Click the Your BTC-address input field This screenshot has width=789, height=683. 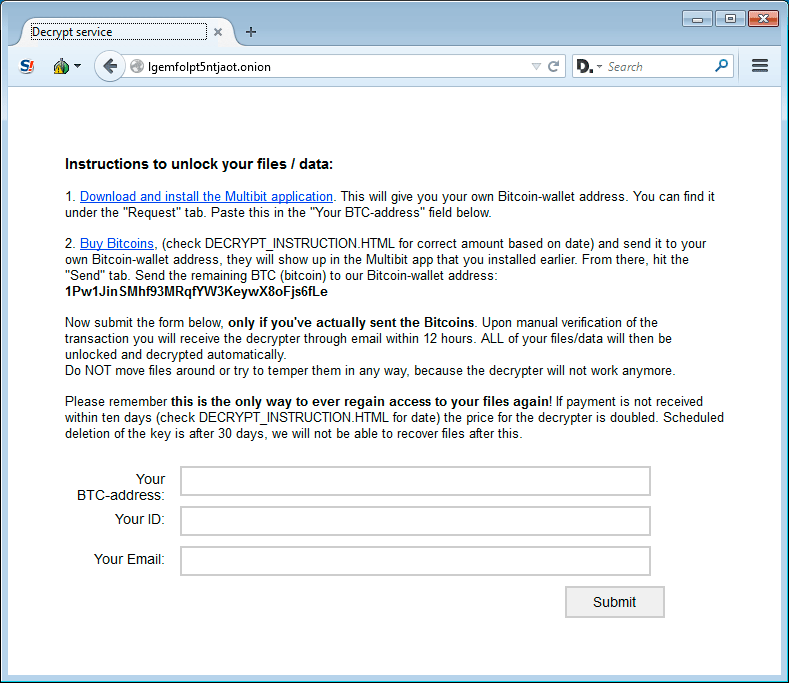pos(415,481)
